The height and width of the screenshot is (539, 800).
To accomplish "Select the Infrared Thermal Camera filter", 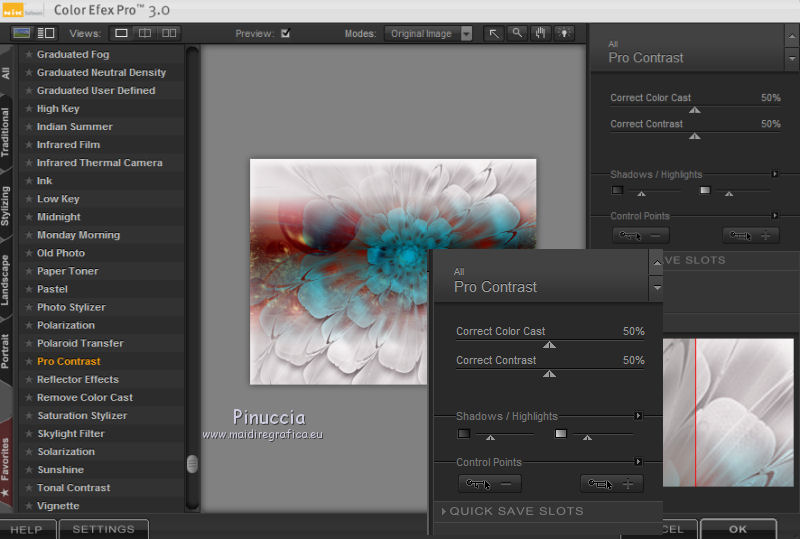I will 99,163.
